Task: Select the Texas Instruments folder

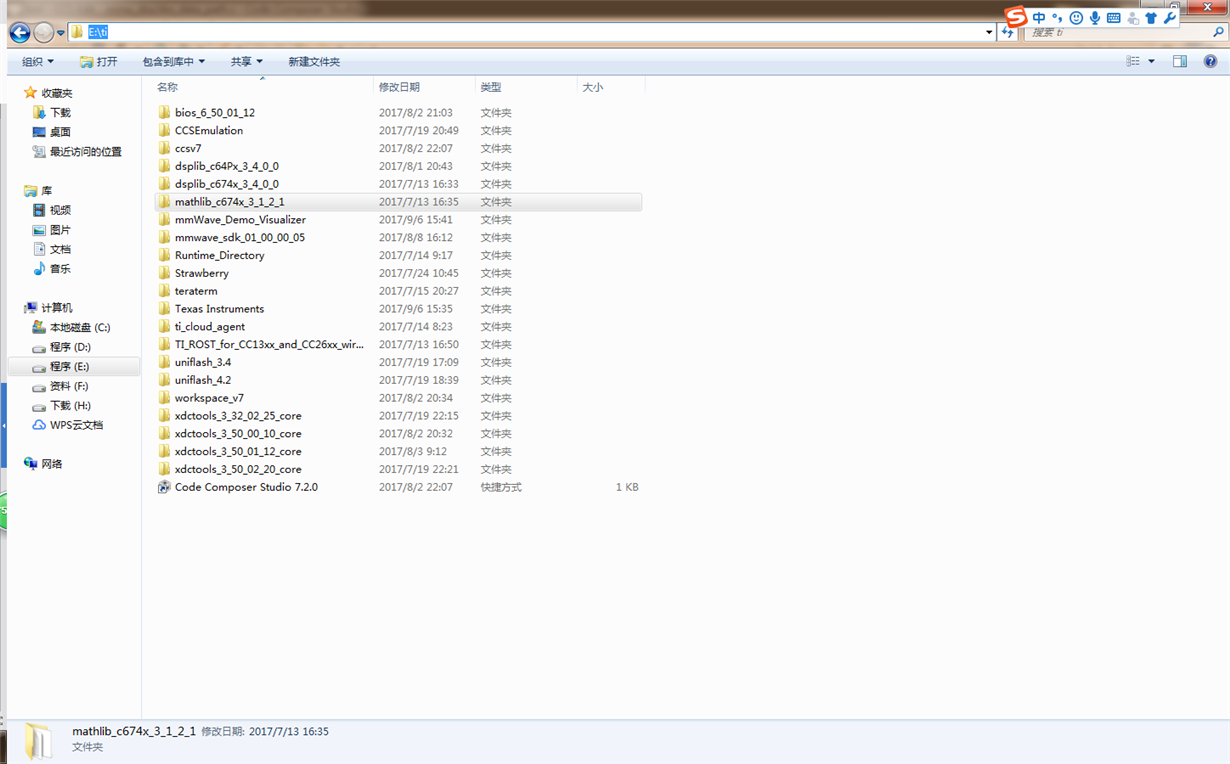Action: pyautogui.click(x=220, y=309)
